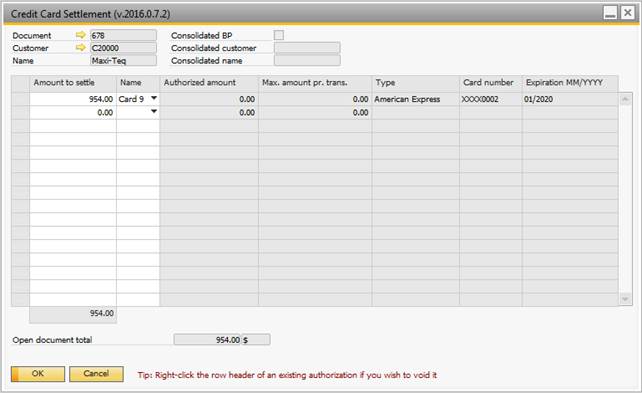642x393 pixels.
Task: Click the Document field showing 678
Action: [x=123, y=35]
